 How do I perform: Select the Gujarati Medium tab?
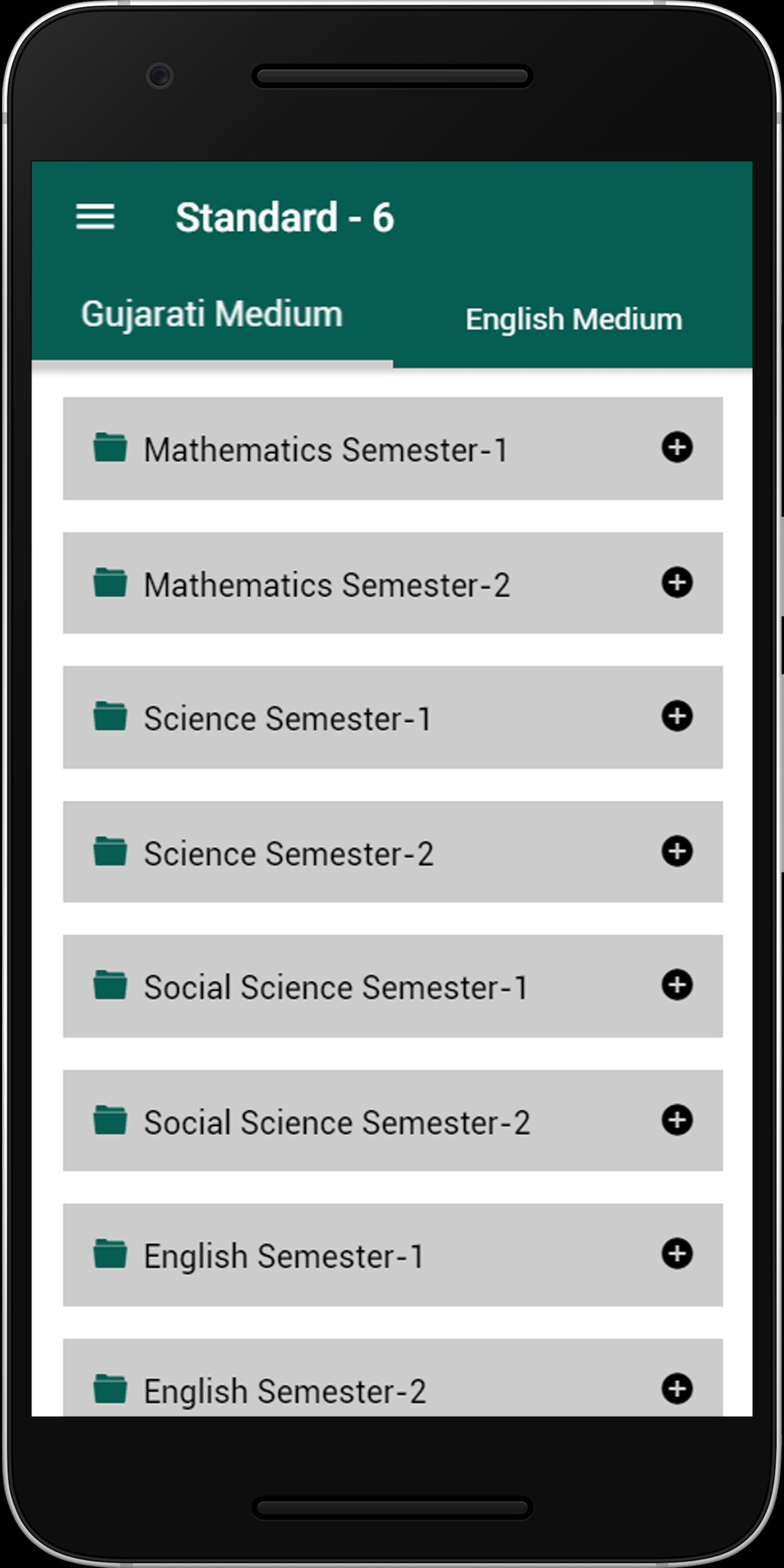(x=212, y=315)
